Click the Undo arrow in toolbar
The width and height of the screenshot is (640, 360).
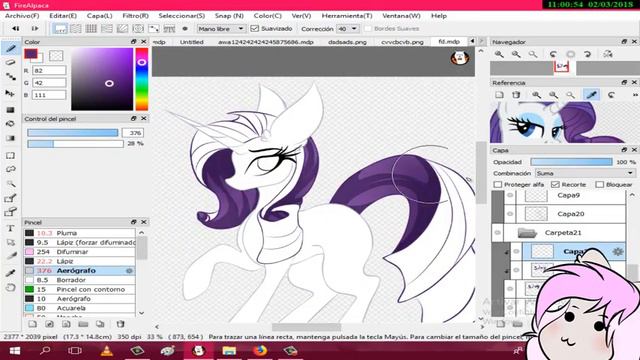point(16,29)
